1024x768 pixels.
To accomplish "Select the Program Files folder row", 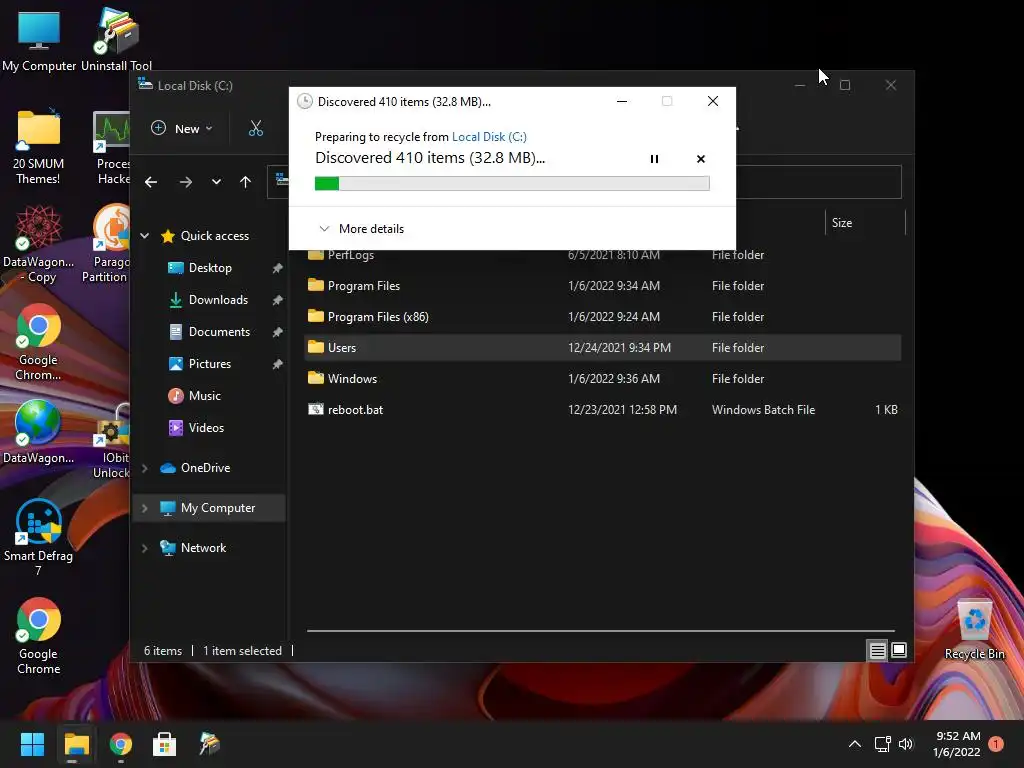I will pyautogui.click(x=602, y=285).
